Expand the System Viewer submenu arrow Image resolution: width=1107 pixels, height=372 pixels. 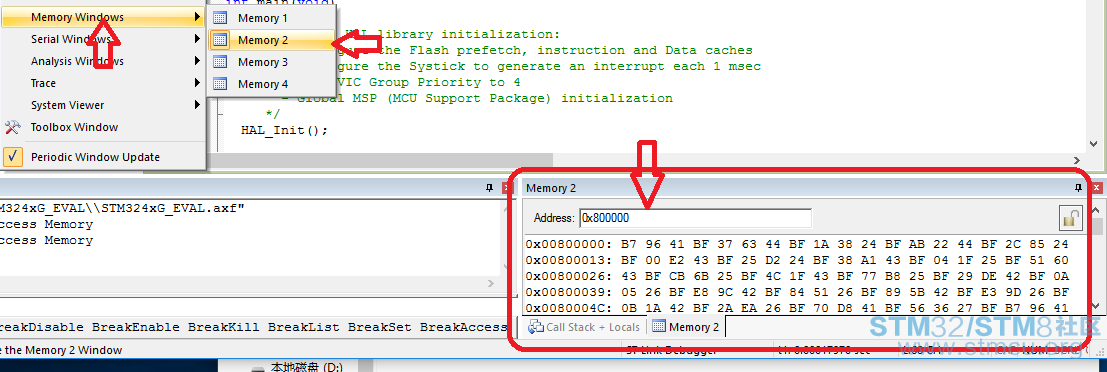[x=197, y=104]
